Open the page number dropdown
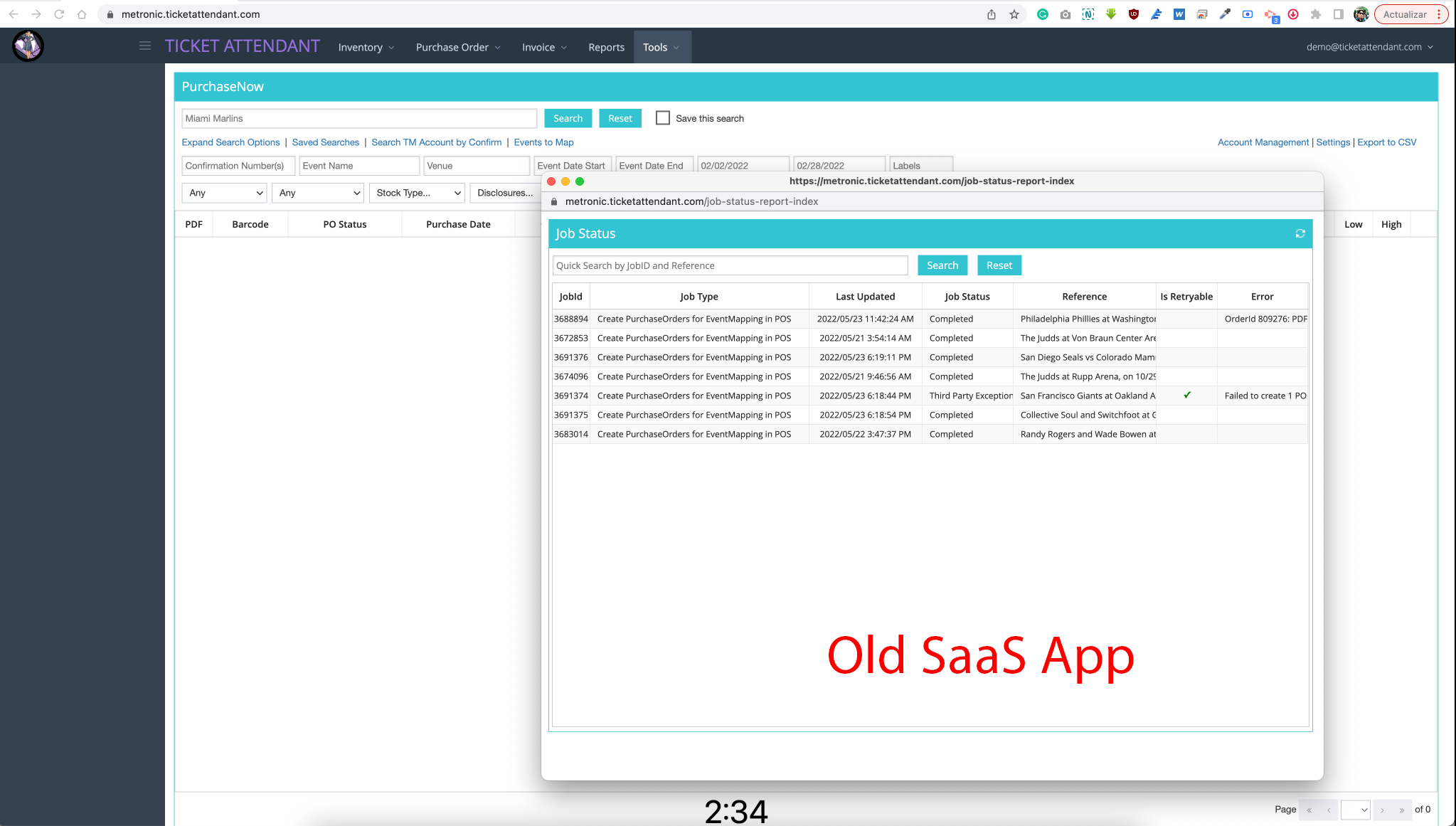 coord(1356,810)
